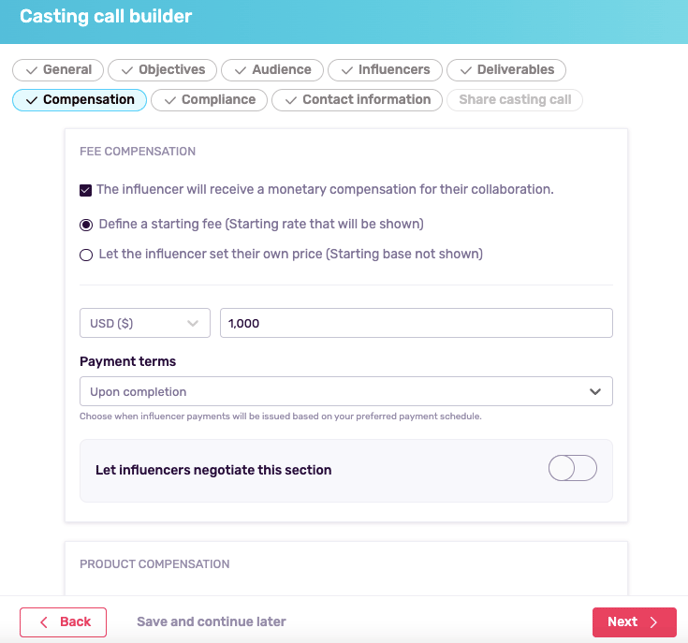Open the USD ($) currency dropdown
This screenshot has width=688, height=643.
tap(145, 323)
